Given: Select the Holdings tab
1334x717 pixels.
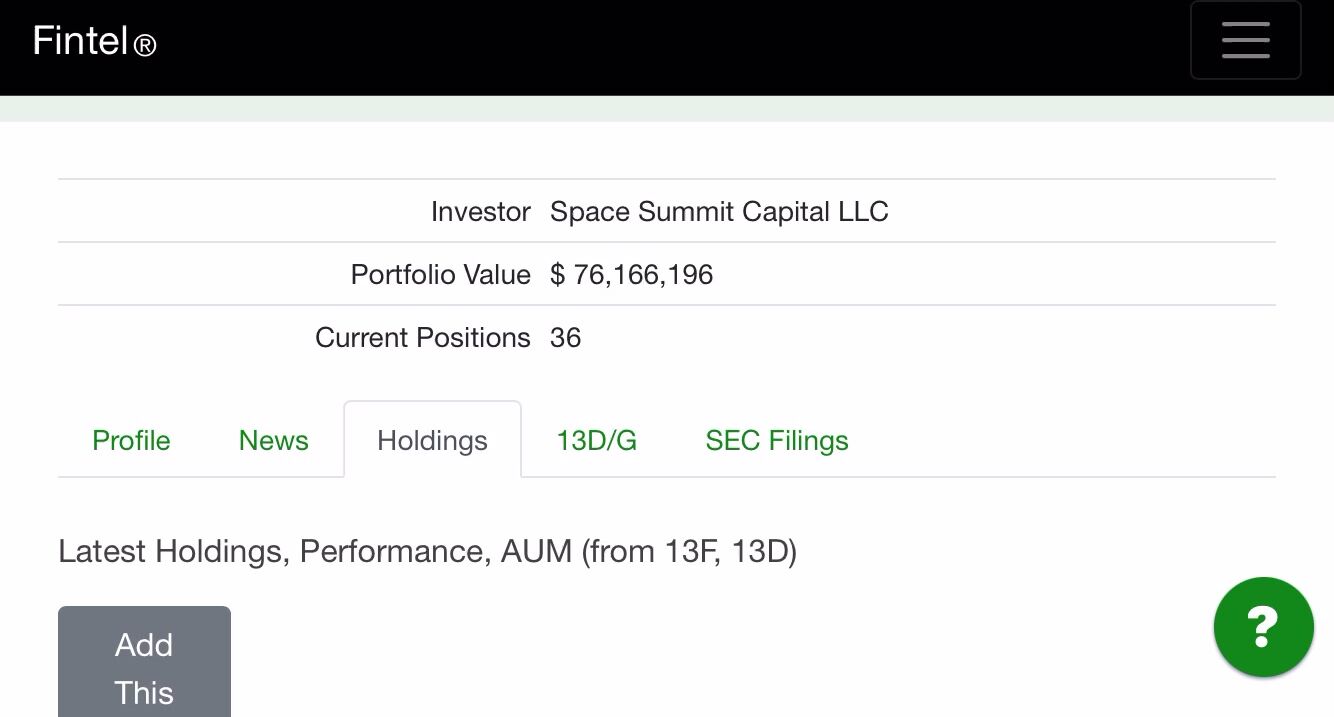Looking at the screenshot, I should 432,440.
